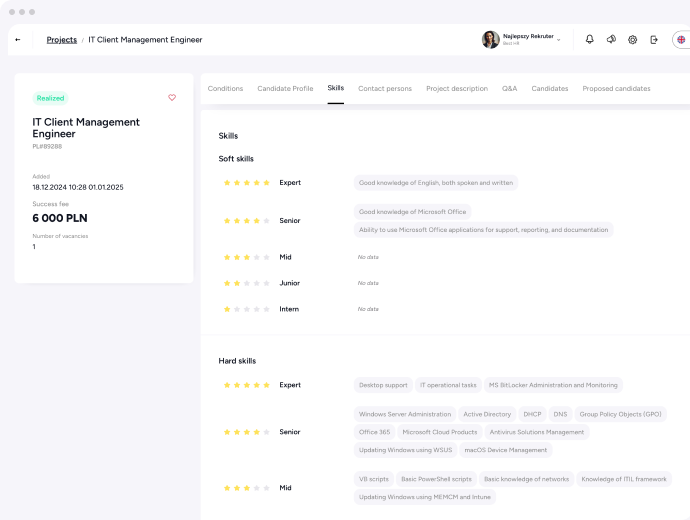Click the user profile avatar
The height and width of the screenshot is (520, 690).
coord(491,40)
